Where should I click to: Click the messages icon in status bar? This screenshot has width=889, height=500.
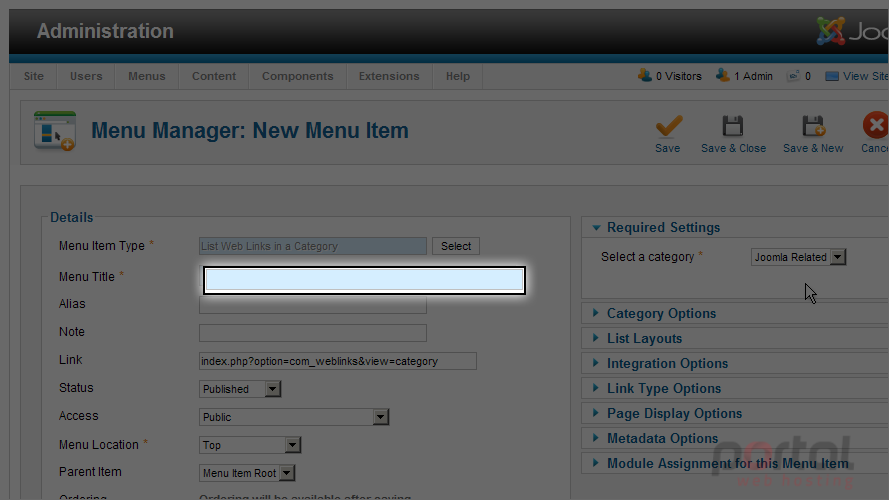793,76
